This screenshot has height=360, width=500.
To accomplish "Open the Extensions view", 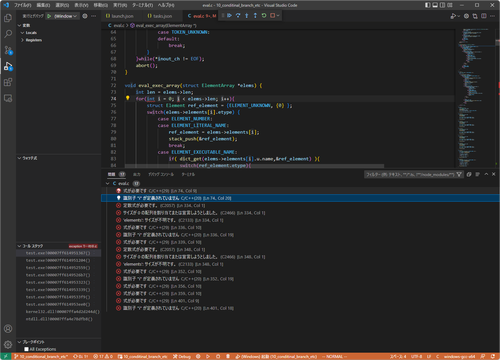I will coord(8,82).
